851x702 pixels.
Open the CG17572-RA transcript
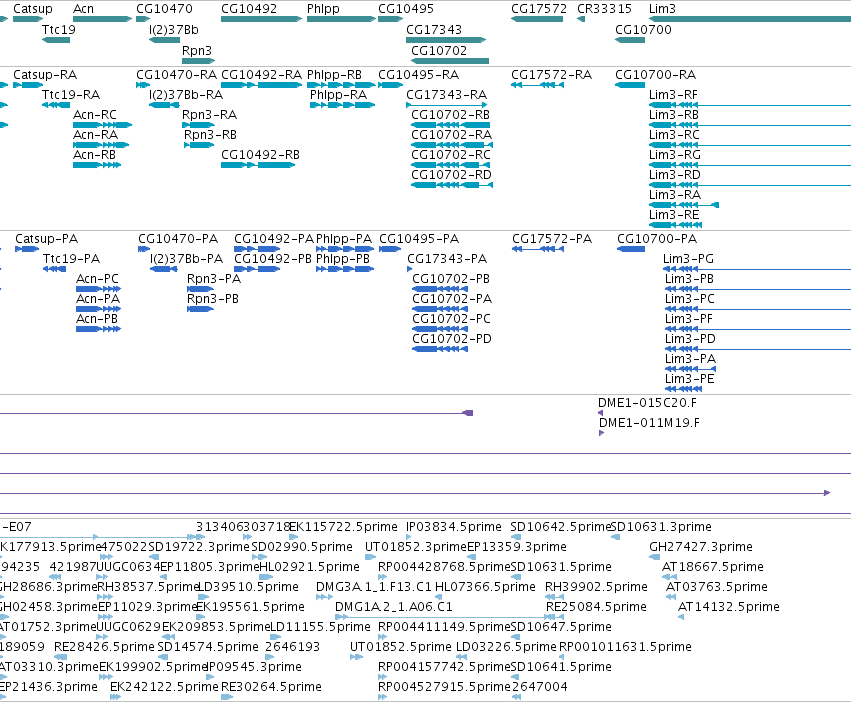(x=537, y=85)
